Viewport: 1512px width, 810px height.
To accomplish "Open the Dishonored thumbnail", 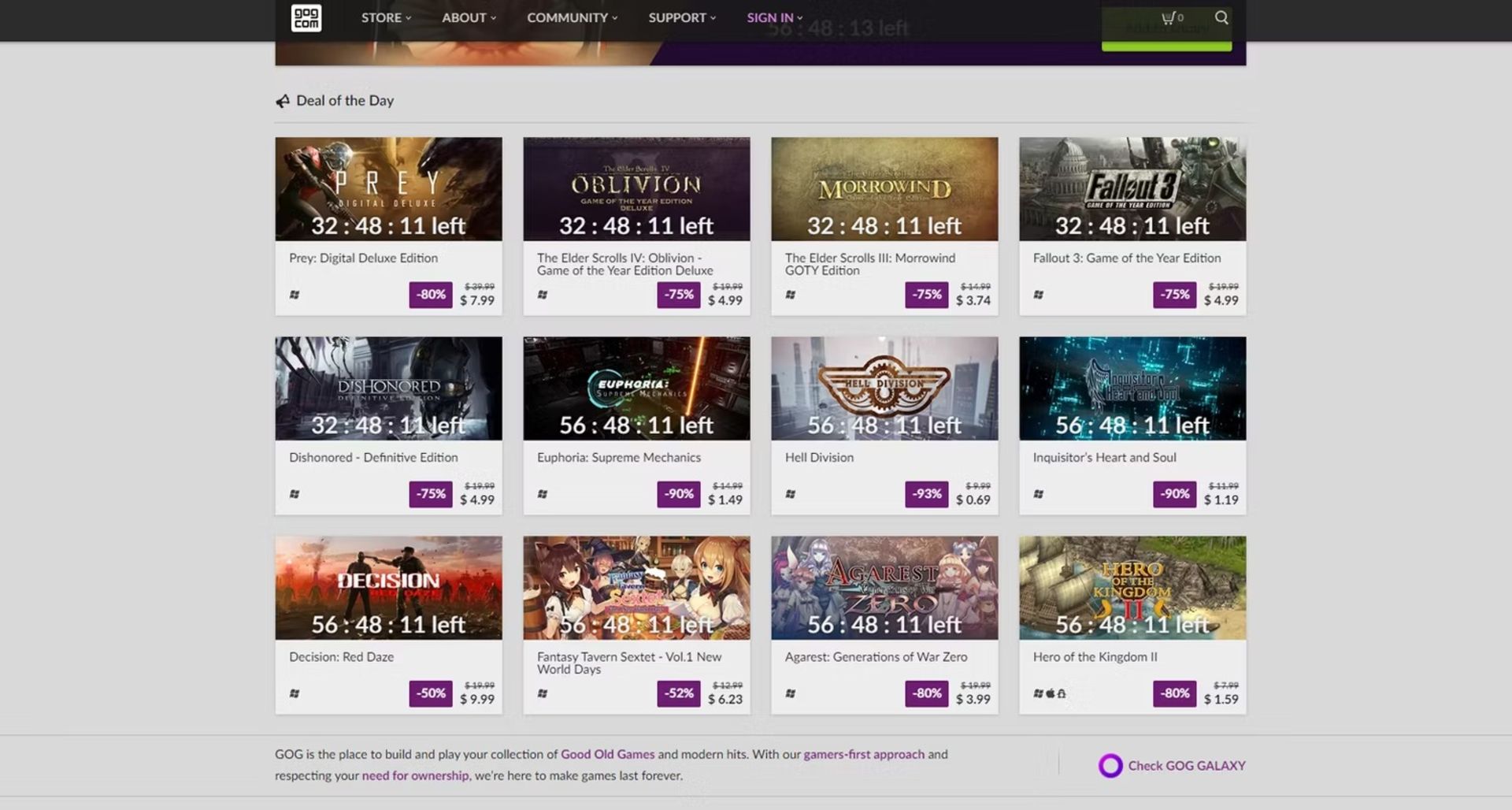I will coord(388,388).
